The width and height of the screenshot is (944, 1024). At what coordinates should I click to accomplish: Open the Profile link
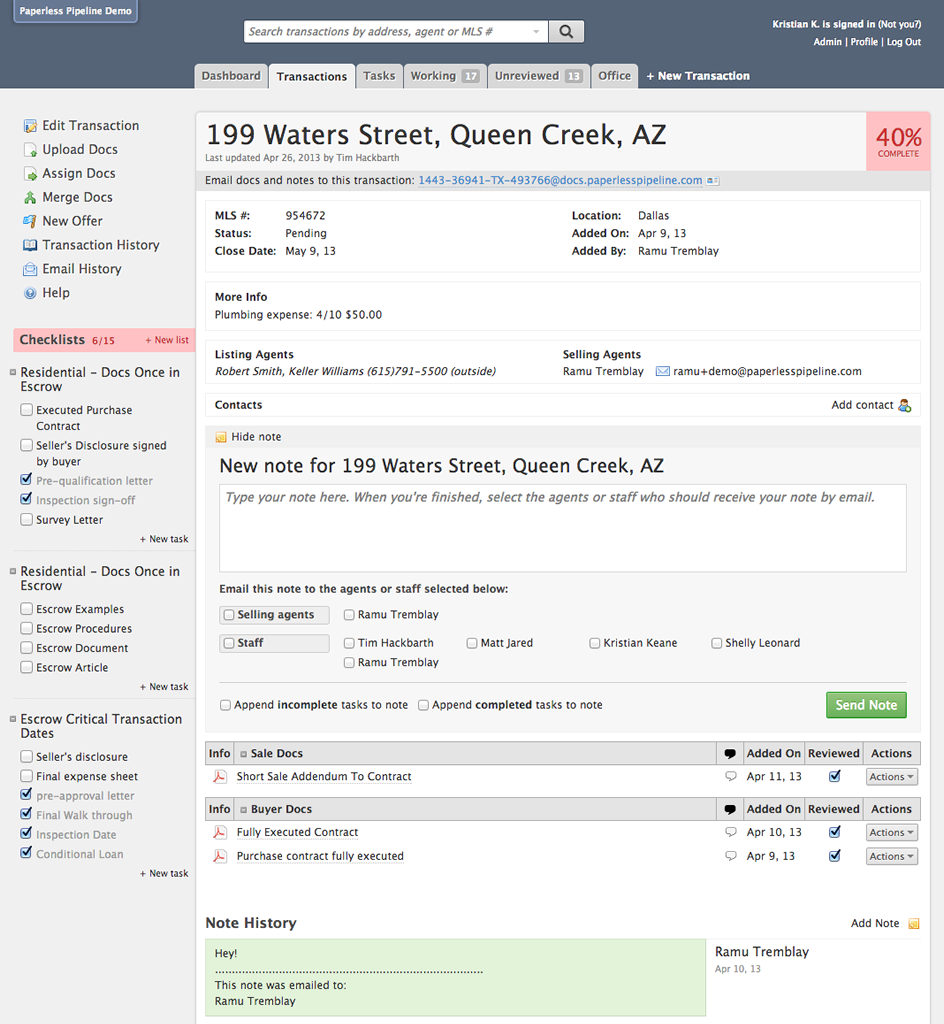point(864,42)
